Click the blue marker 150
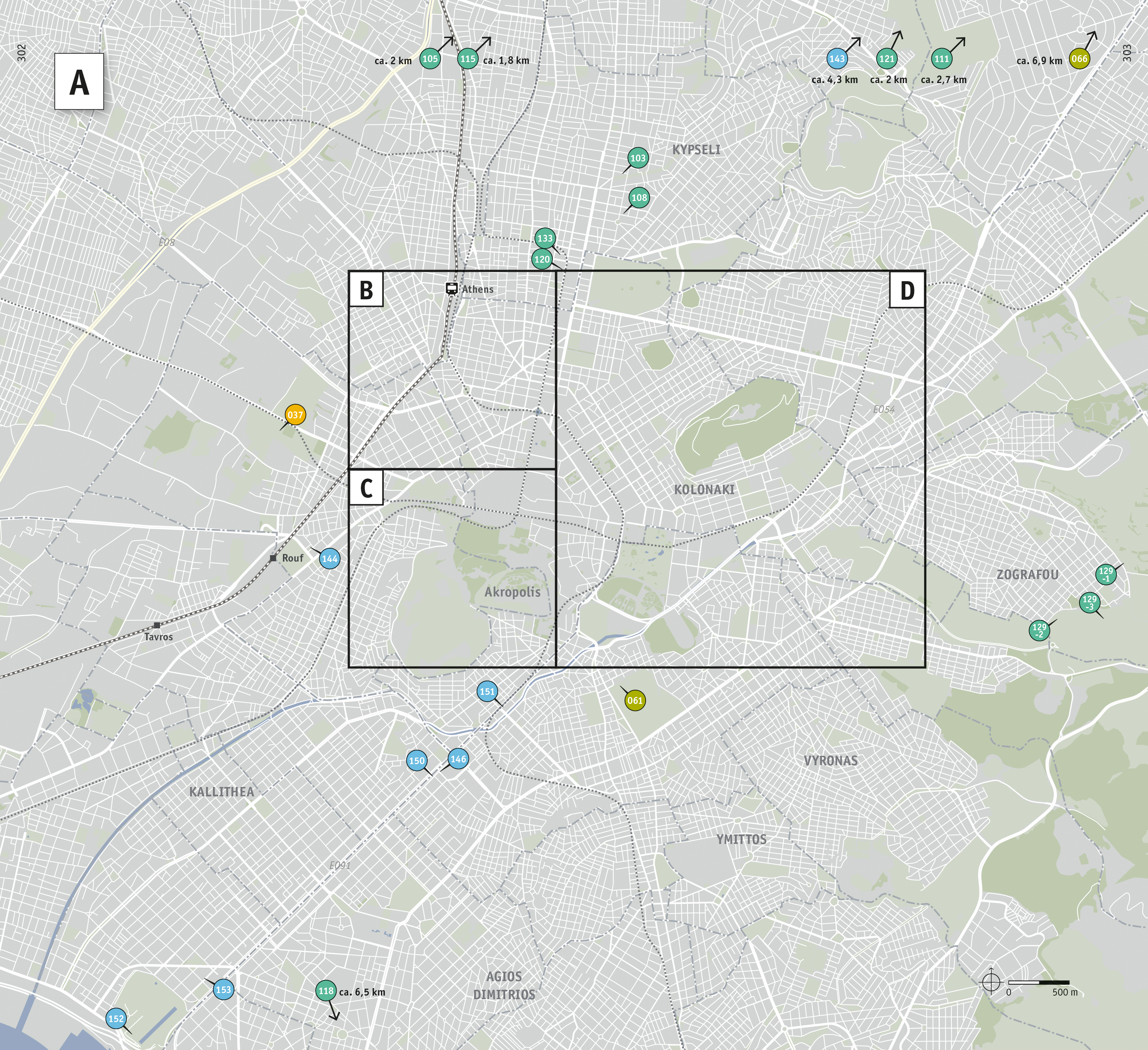1148x1050 pixels. tap(417, 760)
